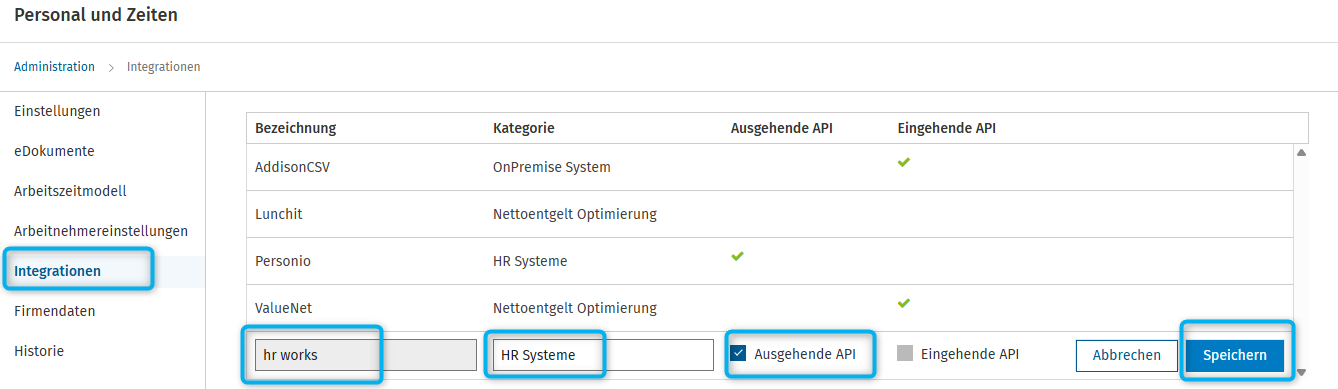
Task: Go to Arbeitszeitmodell settings
Action: click(x=70, y=191)
